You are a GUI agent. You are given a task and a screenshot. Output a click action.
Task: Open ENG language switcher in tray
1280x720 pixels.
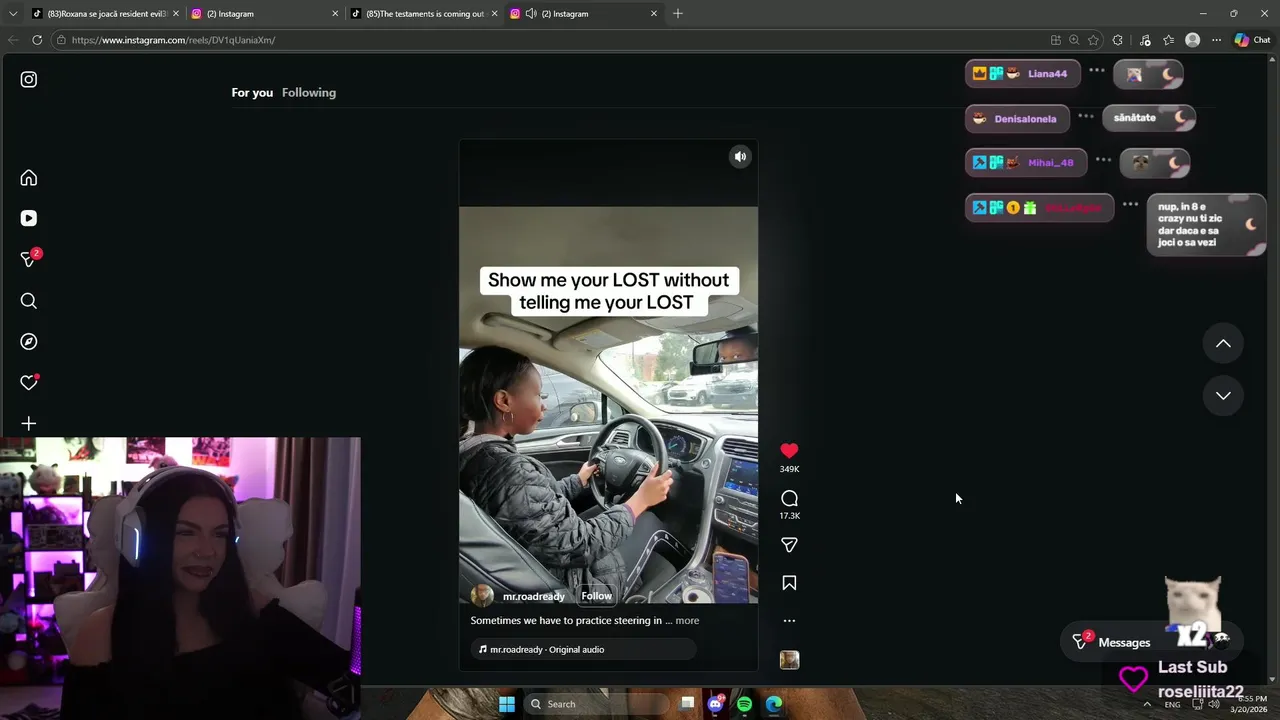point(1172,704)
